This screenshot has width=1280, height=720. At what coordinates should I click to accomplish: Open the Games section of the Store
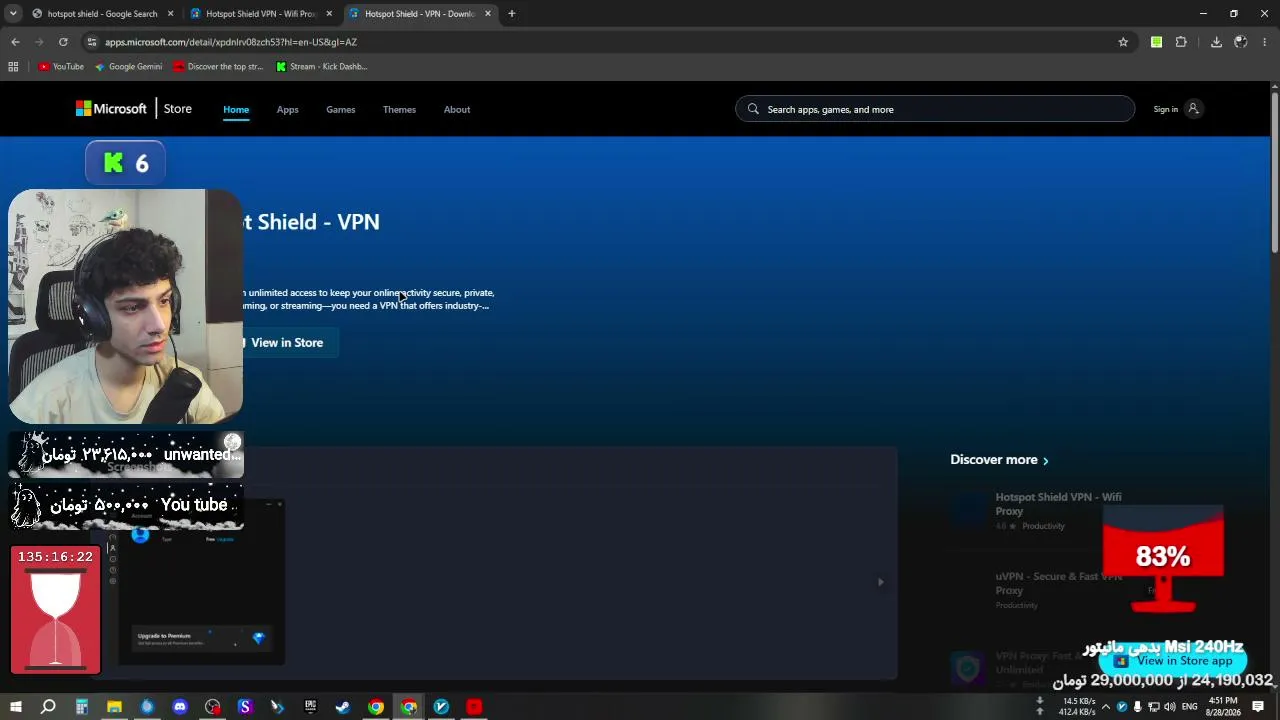coord(341,109)
